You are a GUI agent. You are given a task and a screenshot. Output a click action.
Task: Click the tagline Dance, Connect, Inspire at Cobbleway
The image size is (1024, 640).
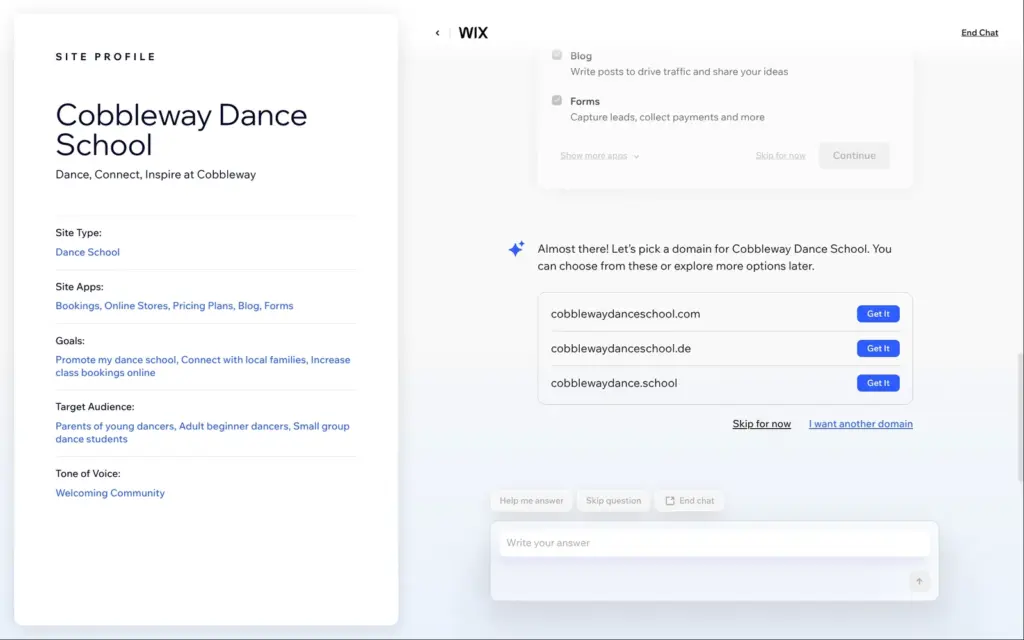pos(155,174)
